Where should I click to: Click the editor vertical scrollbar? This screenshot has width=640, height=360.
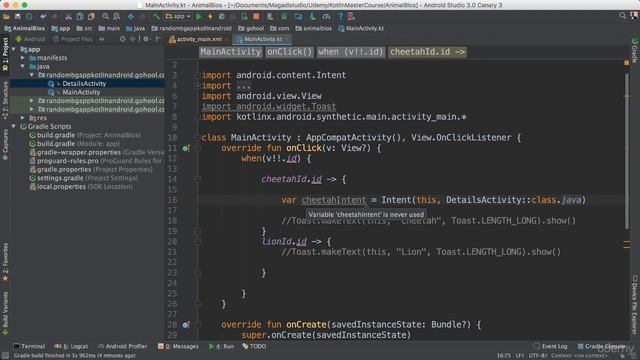click(627, 151)
